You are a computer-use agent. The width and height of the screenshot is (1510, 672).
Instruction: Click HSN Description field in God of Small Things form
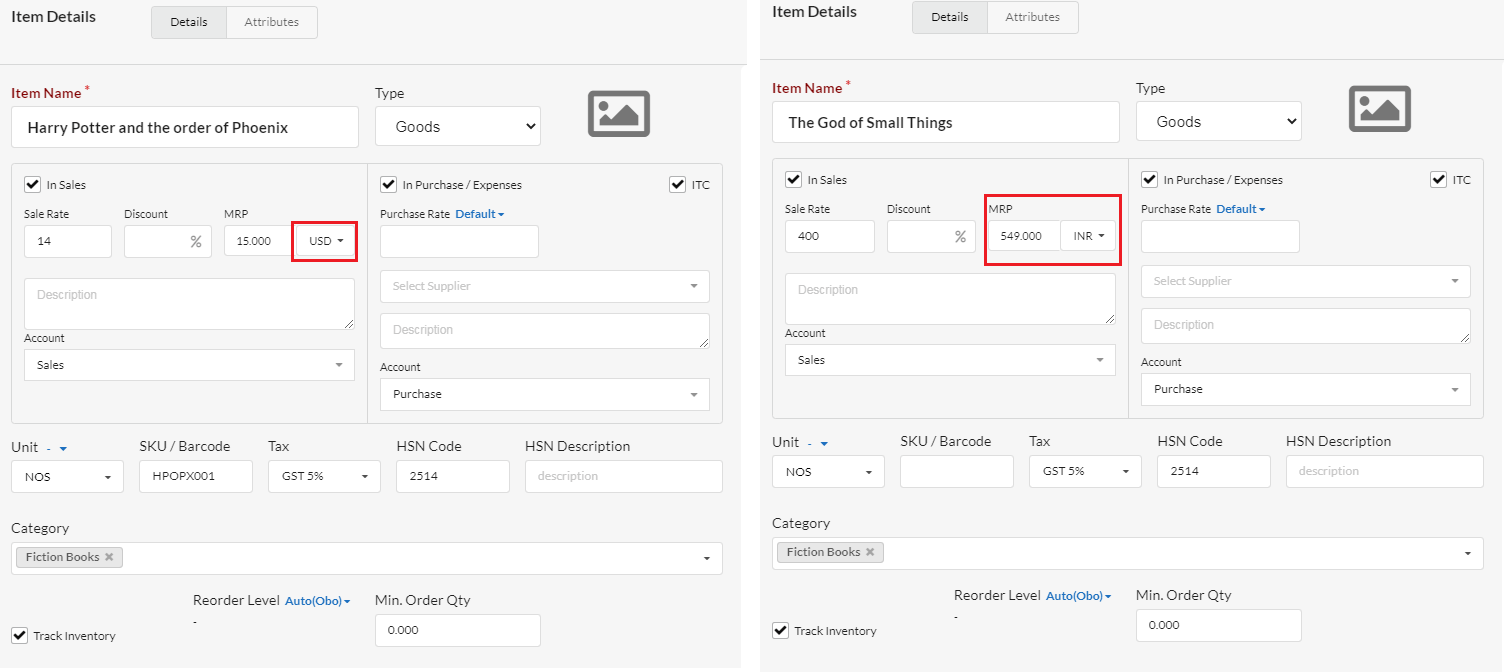(1385, 471)
